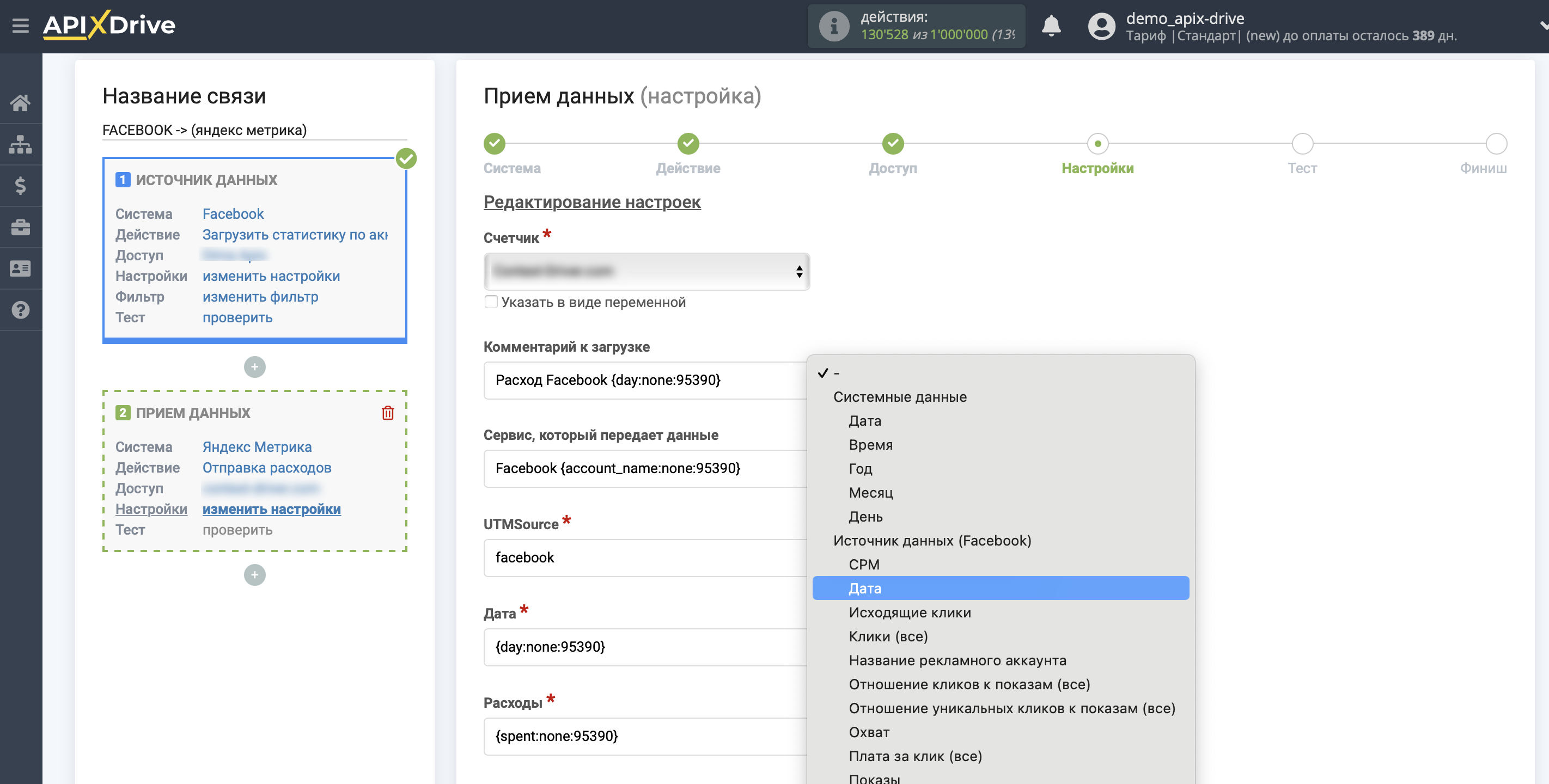Choose 'Исходящие клики' option
1549x784 pixels.
(x=1001, y=612)
